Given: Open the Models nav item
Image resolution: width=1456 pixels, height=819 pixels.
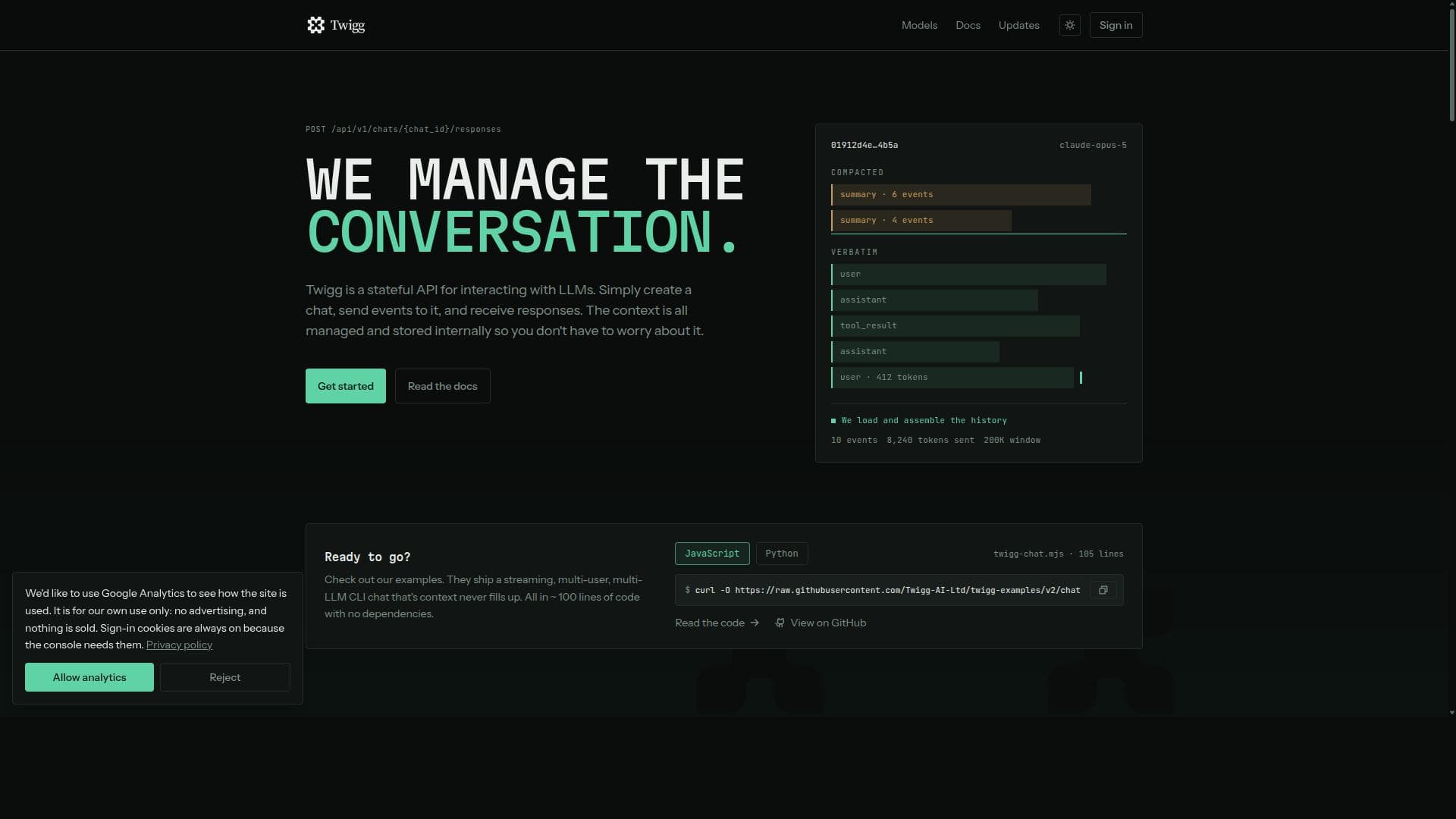Looking at the screenshot, I should tap(919, 25).
